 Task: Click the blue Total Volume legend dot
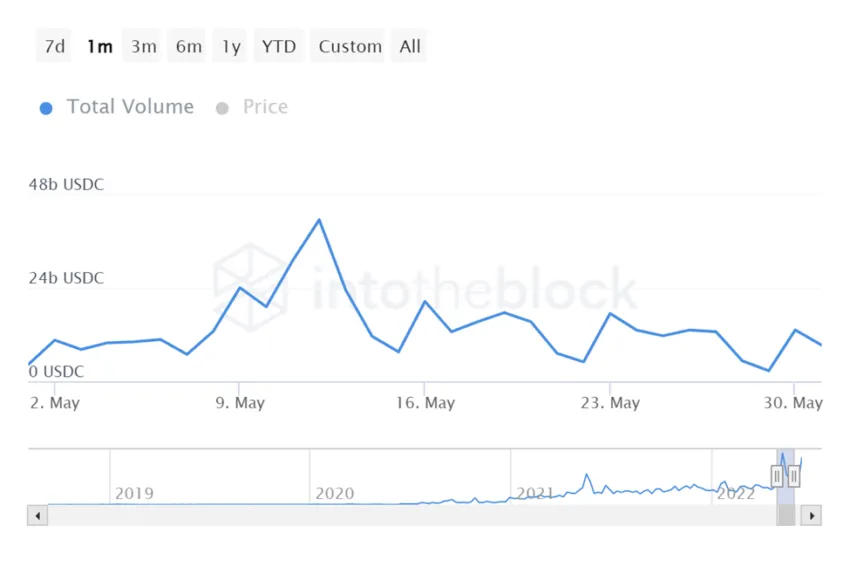[46, 108]
